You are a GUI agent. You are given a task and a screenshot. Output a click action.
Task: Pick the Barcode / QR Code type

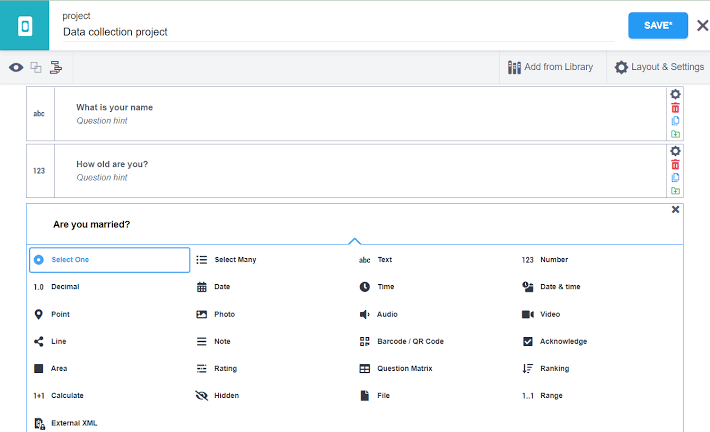[409, 341]
